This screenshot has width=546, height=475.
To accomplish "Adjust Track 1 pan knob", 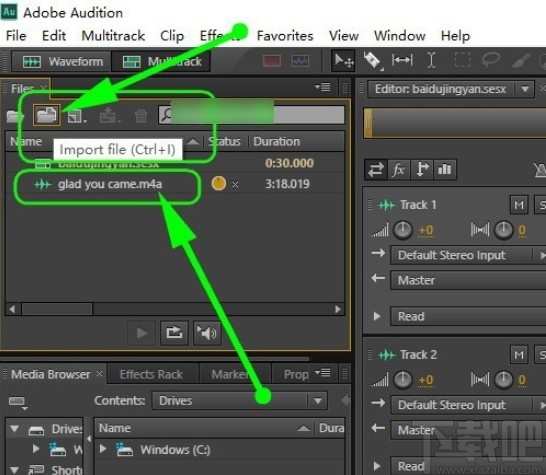I will [504, 230].
